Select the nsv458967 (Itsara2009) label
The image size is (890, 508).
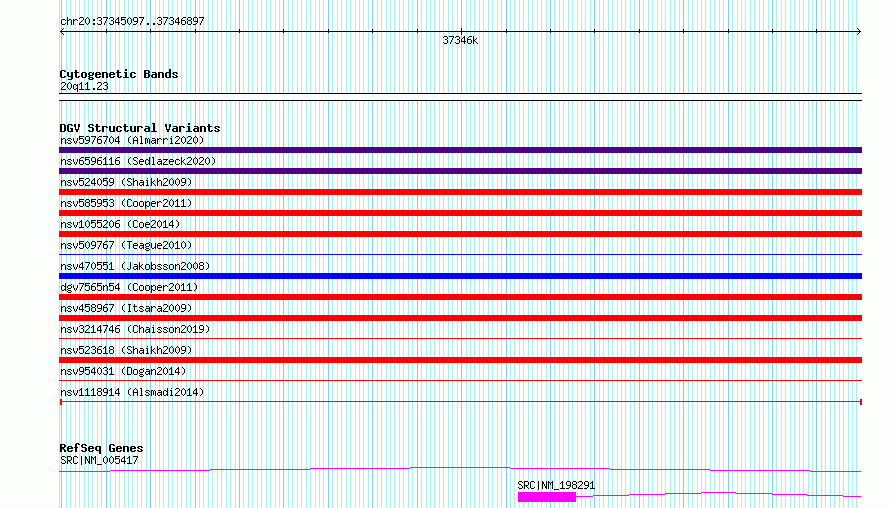click(126, 308)
